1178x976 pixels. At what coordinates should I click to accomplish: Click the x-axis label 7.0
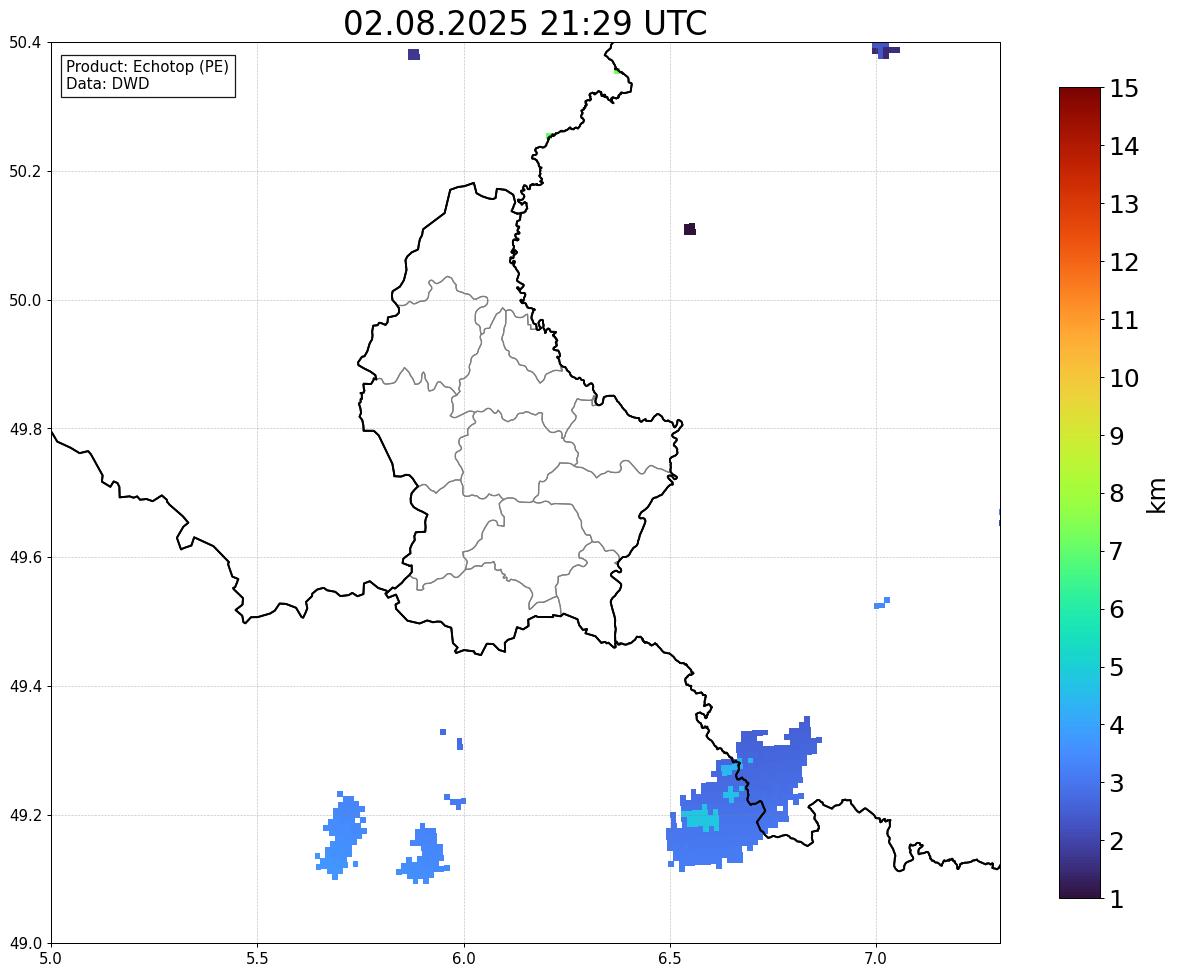(x=876, y=959)
